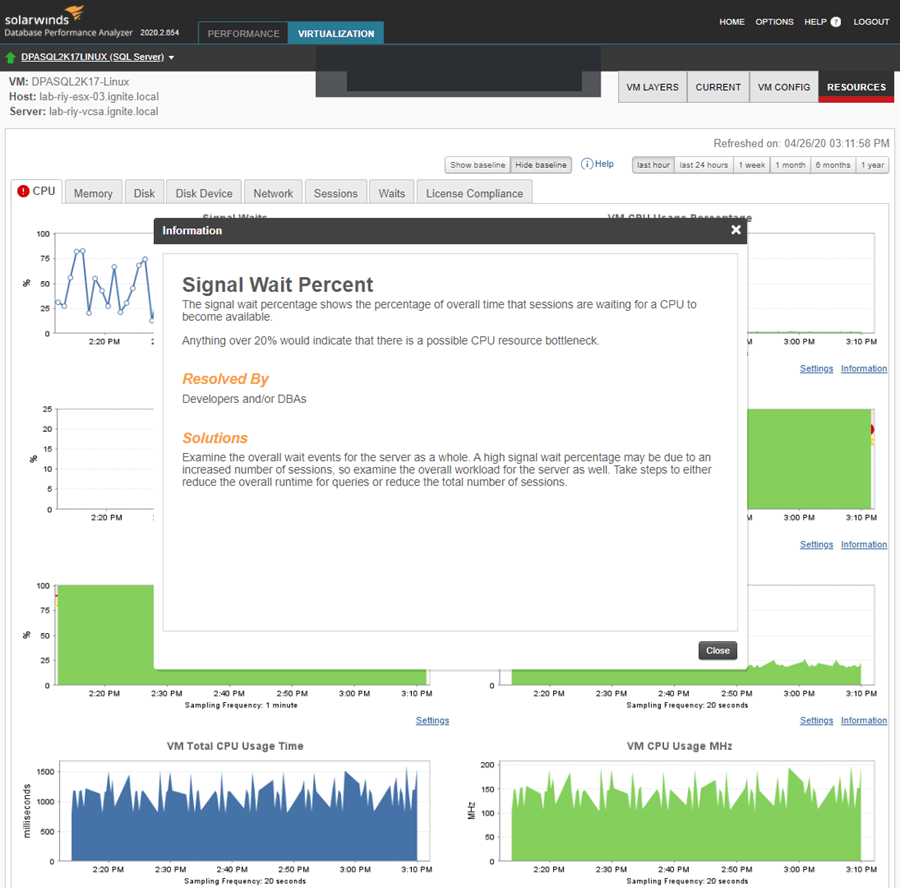This screenshot has width=900, height=888.
Task: Click the info icon next to Help
Action: tap(587, 164)
